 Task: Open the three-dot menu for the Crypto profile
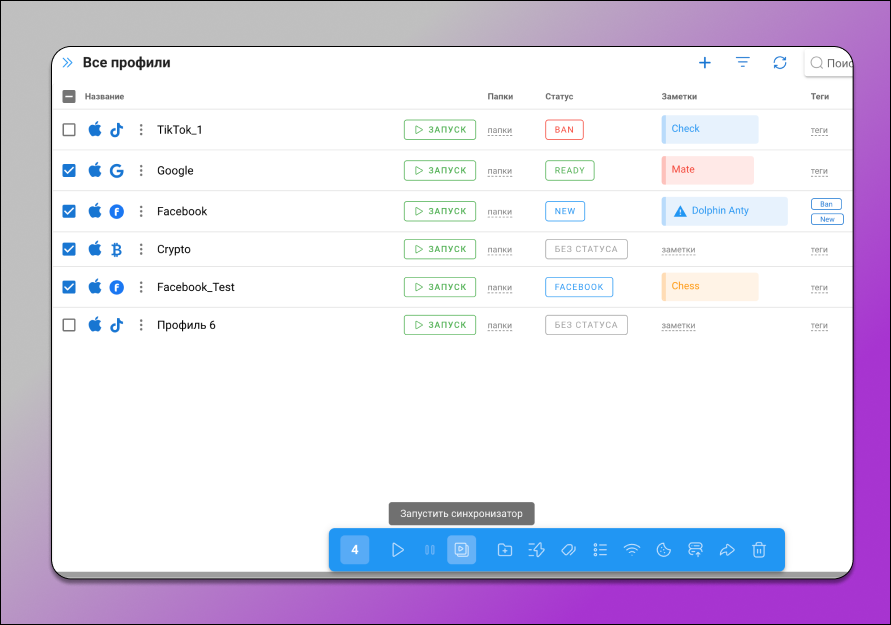[141, 249]
